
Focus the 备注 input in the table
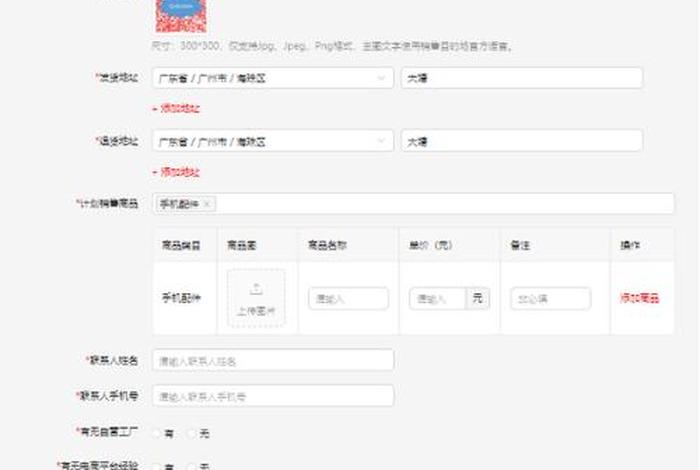(x=550, y=299)
